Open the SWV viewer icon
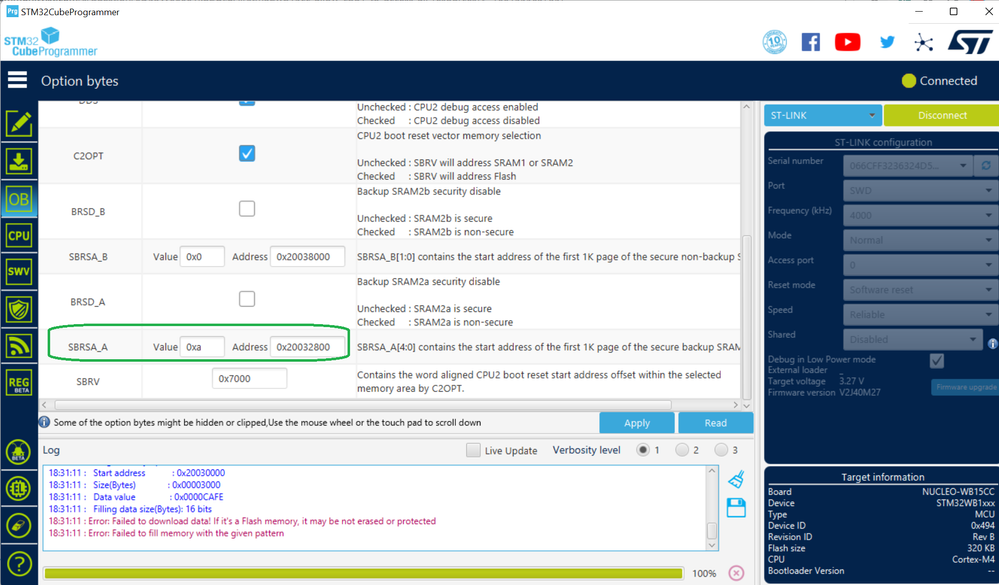This screenshot has height=585, width=999. pos(18,272)
